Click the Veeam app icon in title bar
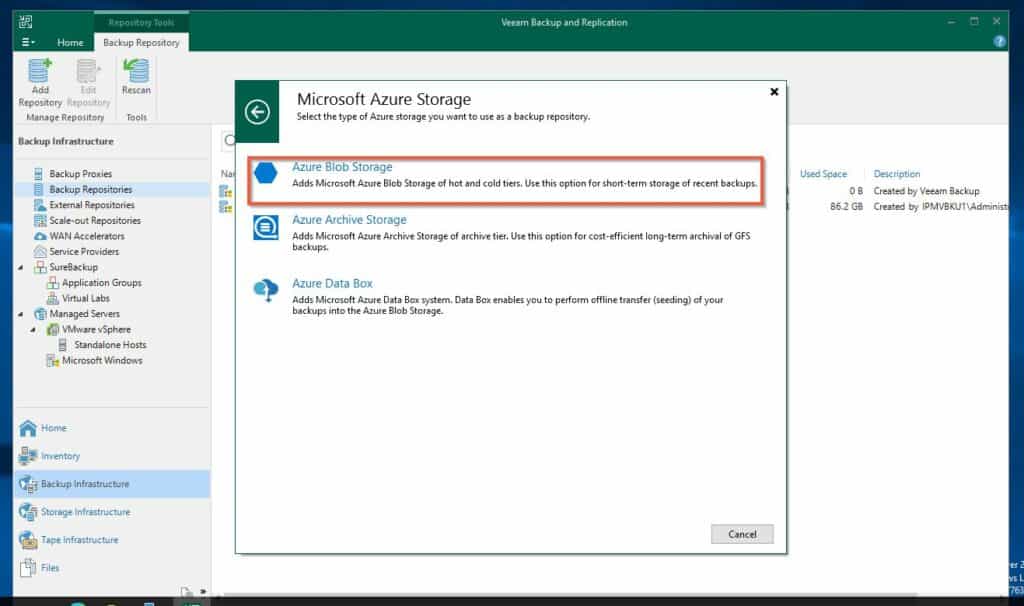The width and height of the screenshot is (1024, 606). click(x=25, y=22)
